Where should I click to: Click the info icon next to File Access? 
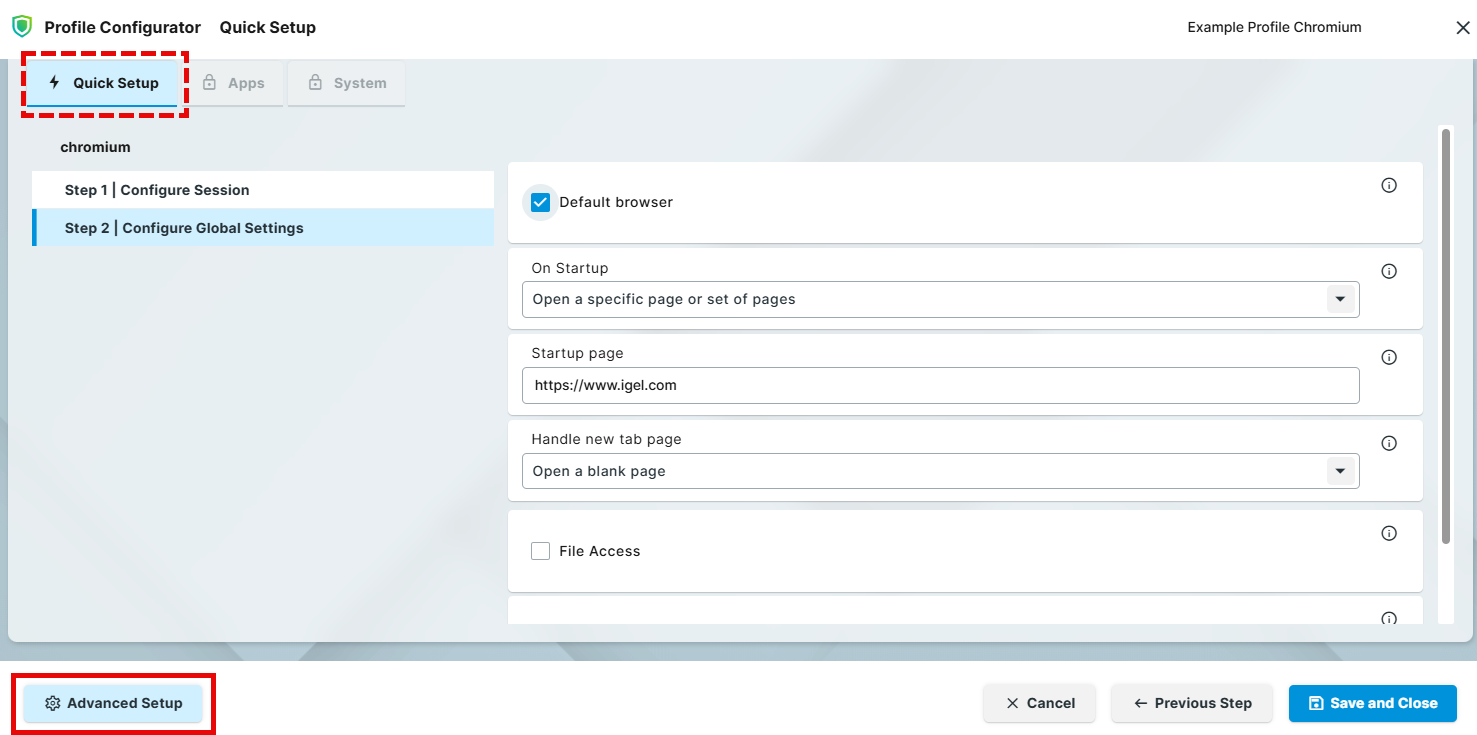coord(1389,533)
